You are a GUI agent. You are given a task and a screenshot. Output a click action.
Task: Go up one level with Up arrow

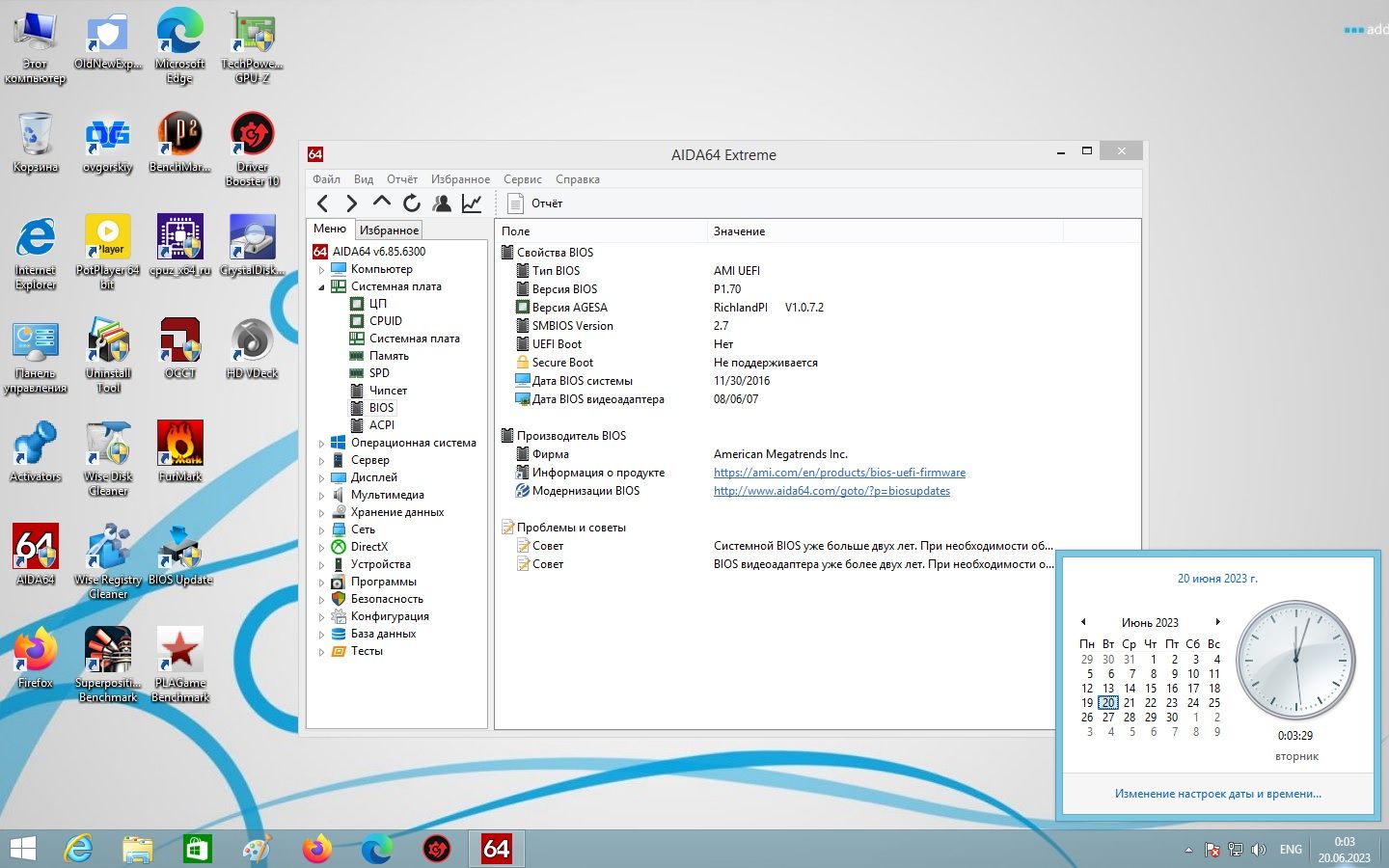[382, 203]
